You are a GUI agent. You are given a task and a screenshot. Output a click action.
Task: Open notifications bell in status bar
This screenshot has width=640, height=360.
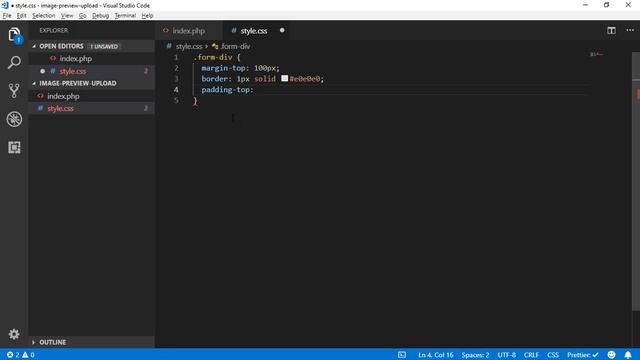click(628, 355)
